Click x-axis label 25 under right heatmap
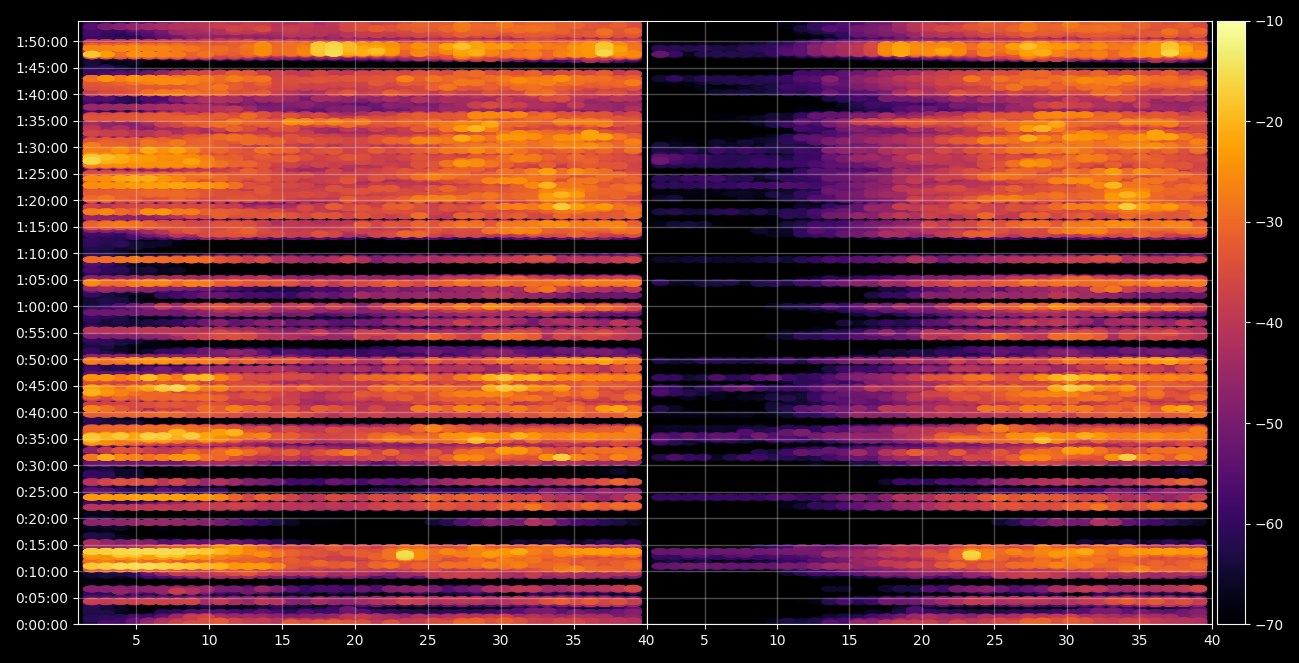The height and width of the screenshot is (663, 1299). (x=994, y=641)
